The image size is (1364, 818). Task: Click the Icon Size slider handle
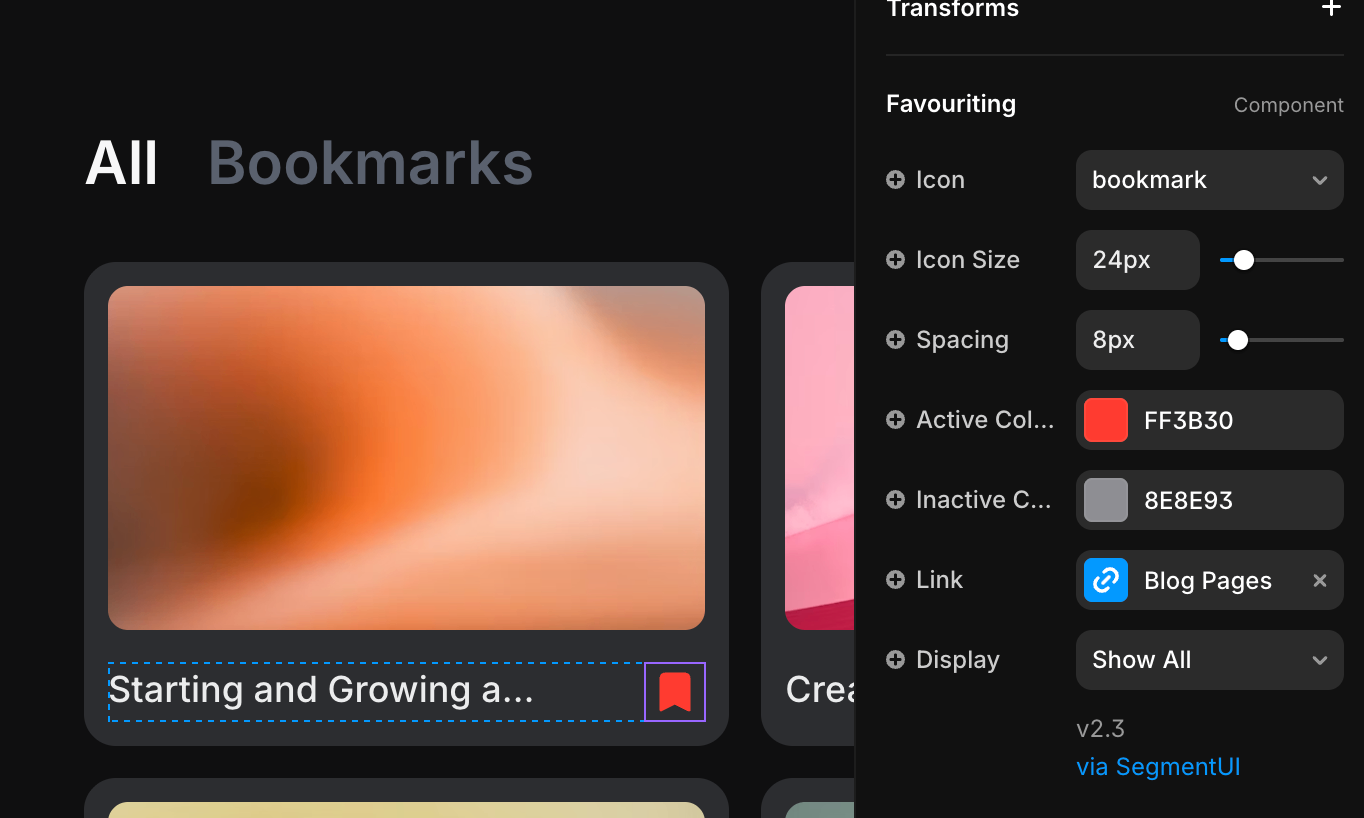[x=1244, y=260]
